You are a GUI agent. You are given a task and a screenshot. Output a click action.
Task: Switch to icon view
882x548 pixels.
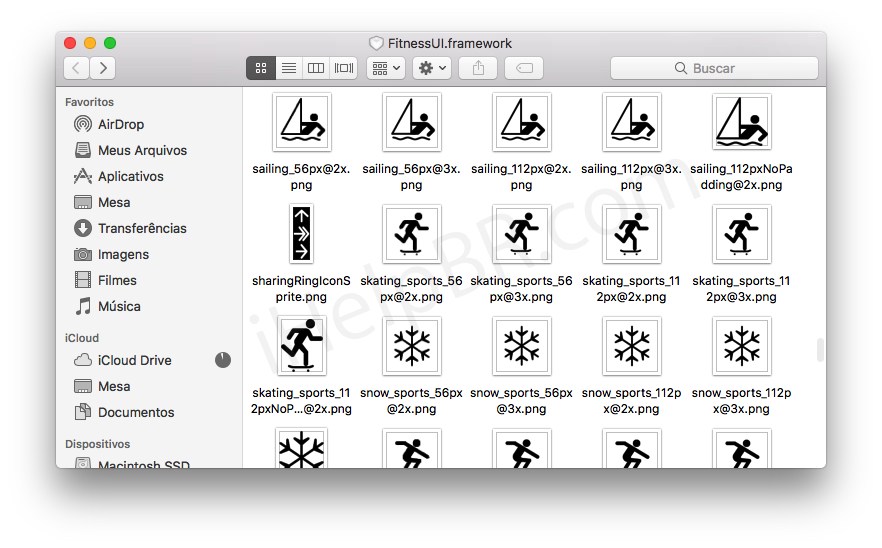(x=260, y=68)
